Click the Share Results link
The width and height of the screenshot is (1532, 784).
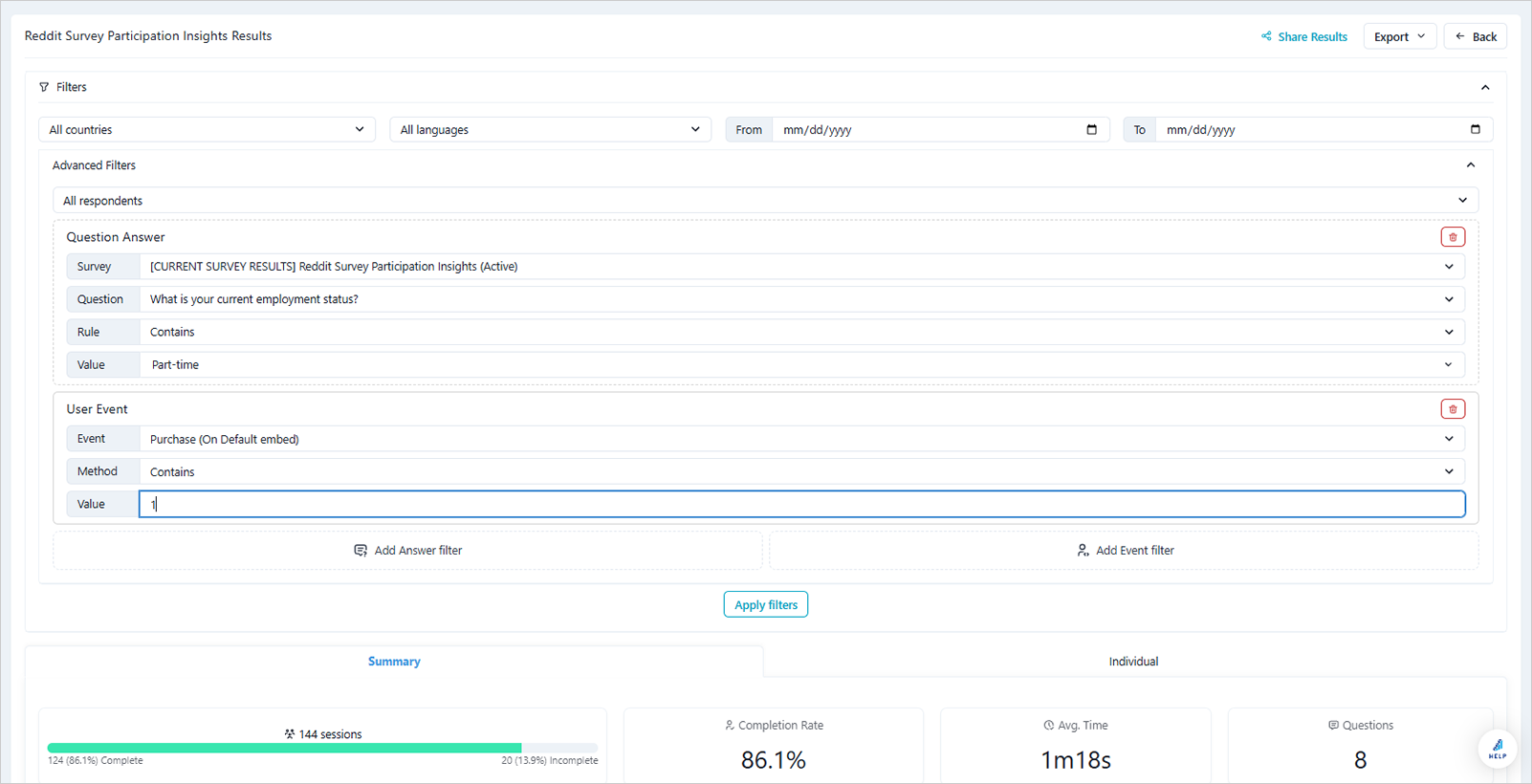(1304, 36)
